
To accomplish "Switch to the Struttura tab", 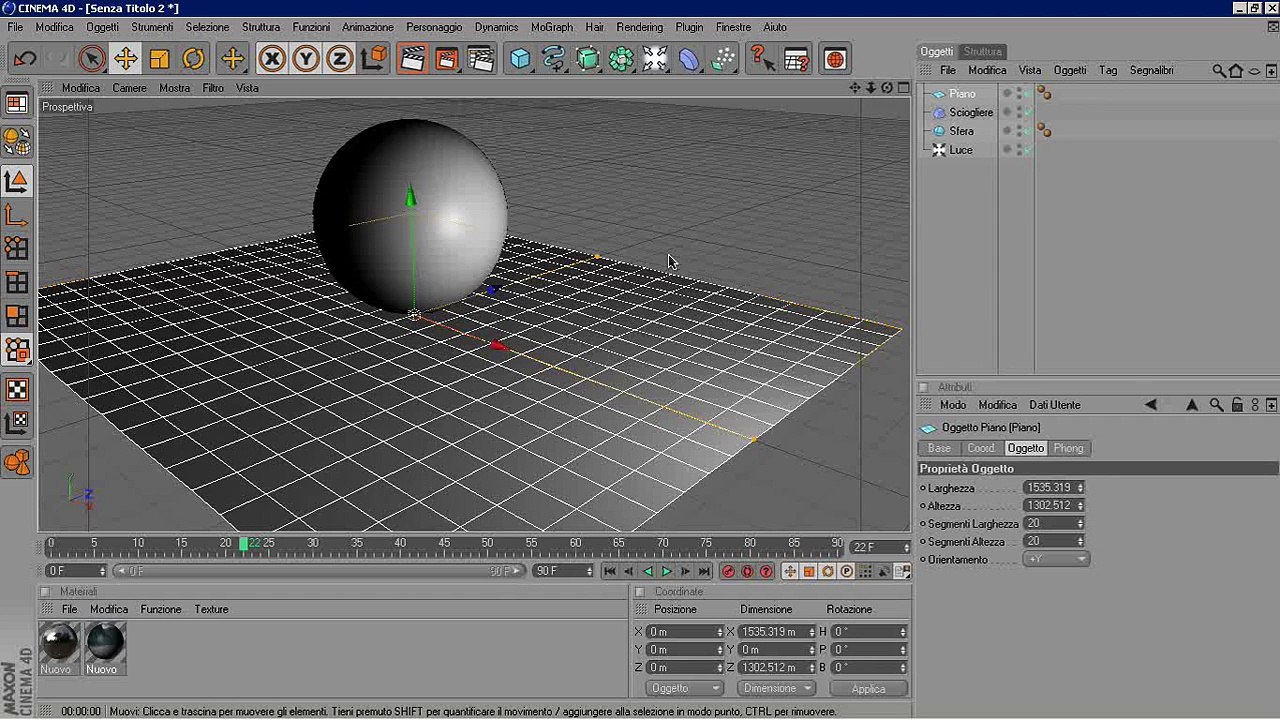I will [982, 51].
